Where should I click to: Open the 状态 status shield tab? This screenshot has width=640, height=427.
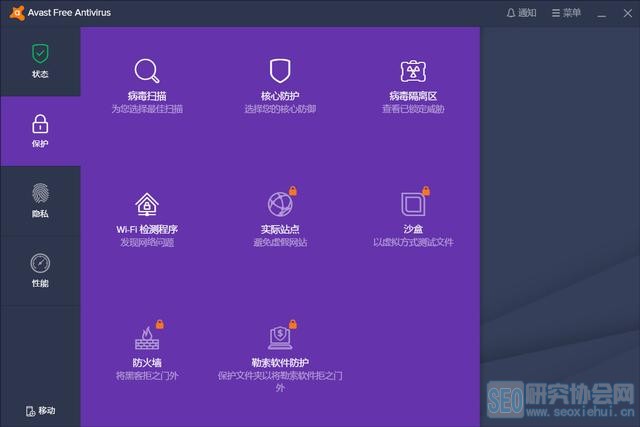[x=40, y=61]
